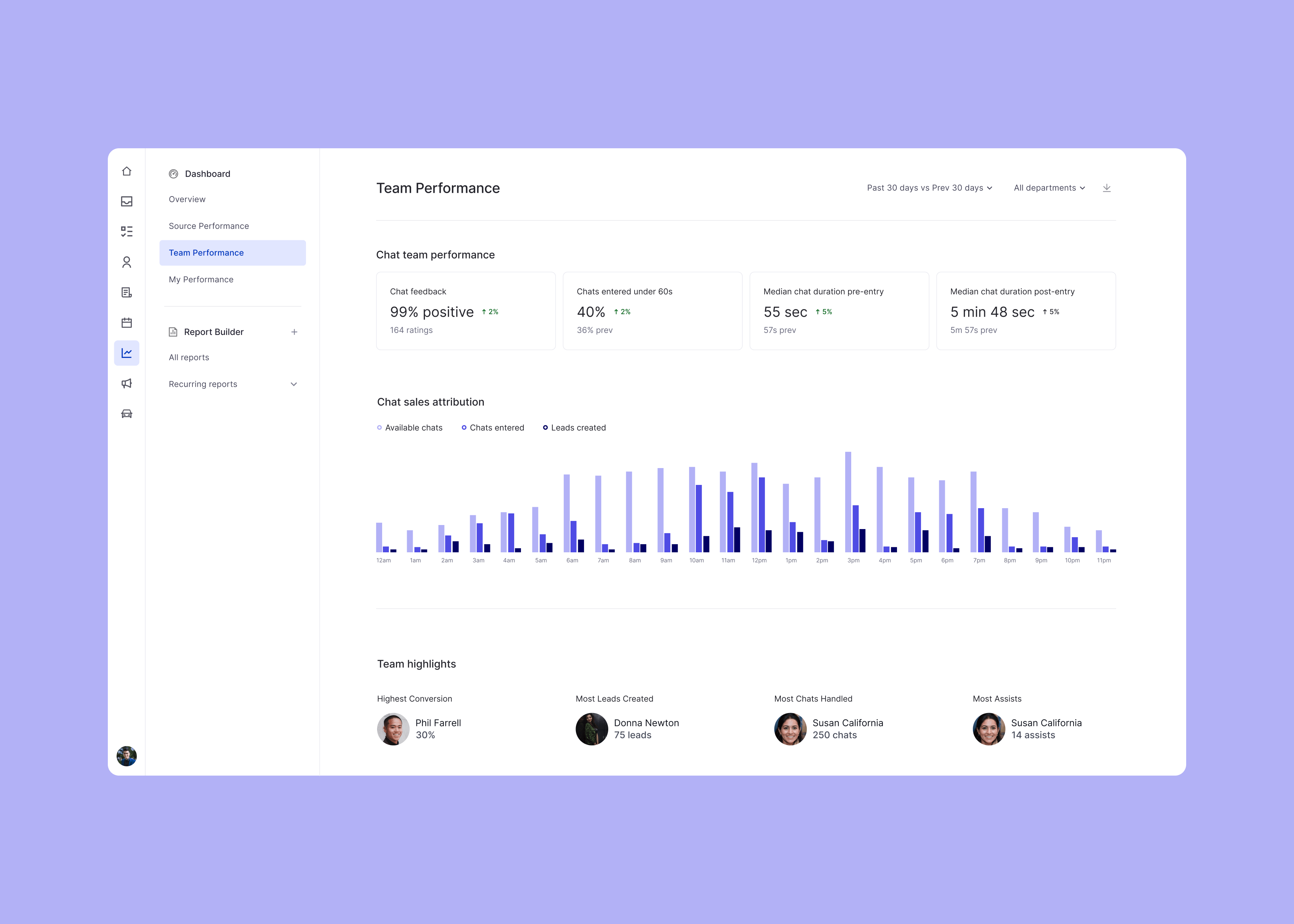Select the megaphone announcements icon

[x=127, y=383]
